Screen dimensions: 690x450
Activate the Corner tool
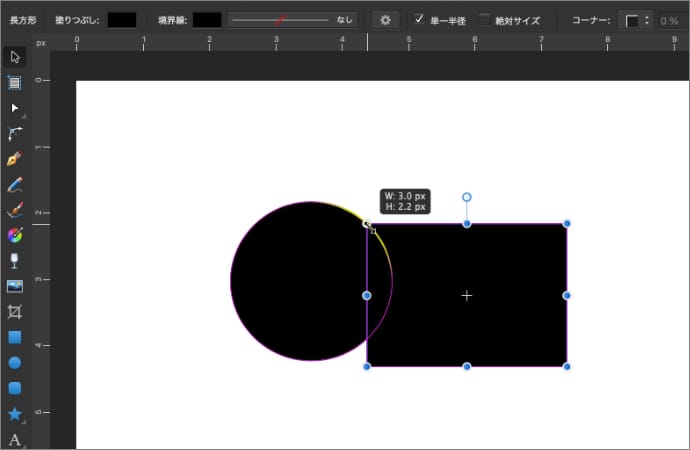click(x=15, y=133)
